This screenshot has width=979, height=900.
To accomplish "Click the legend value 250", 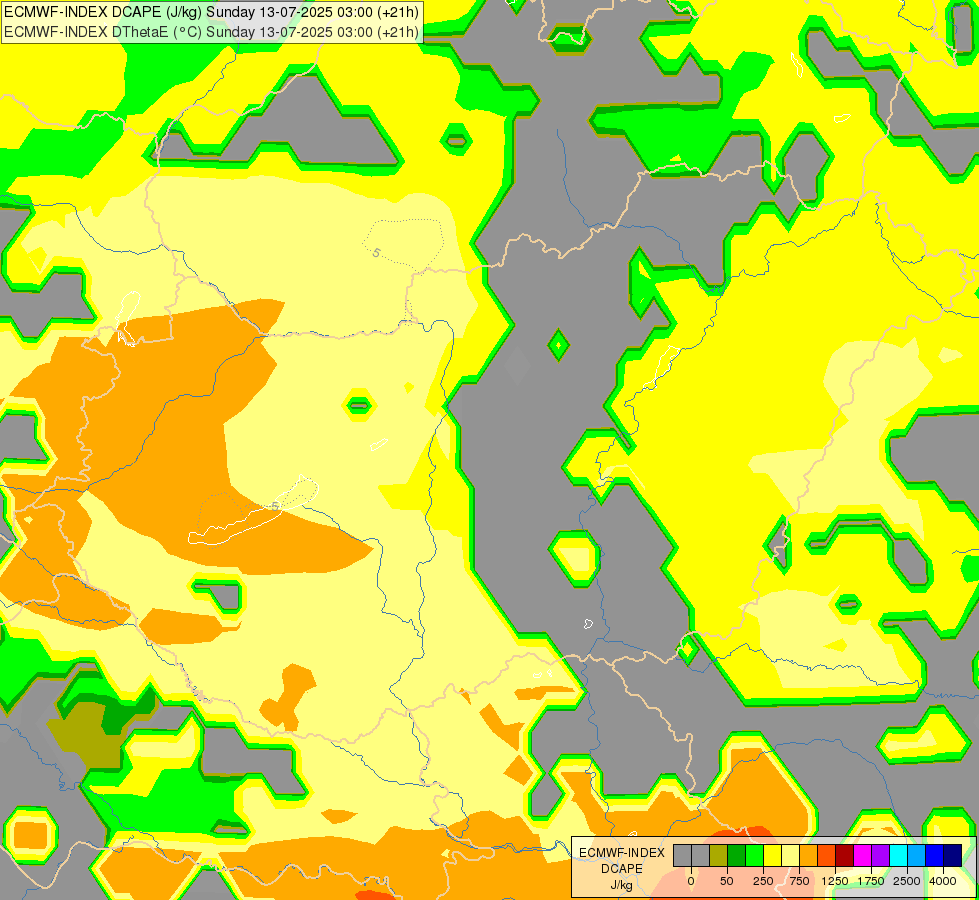I will click(x=763, y=881).
